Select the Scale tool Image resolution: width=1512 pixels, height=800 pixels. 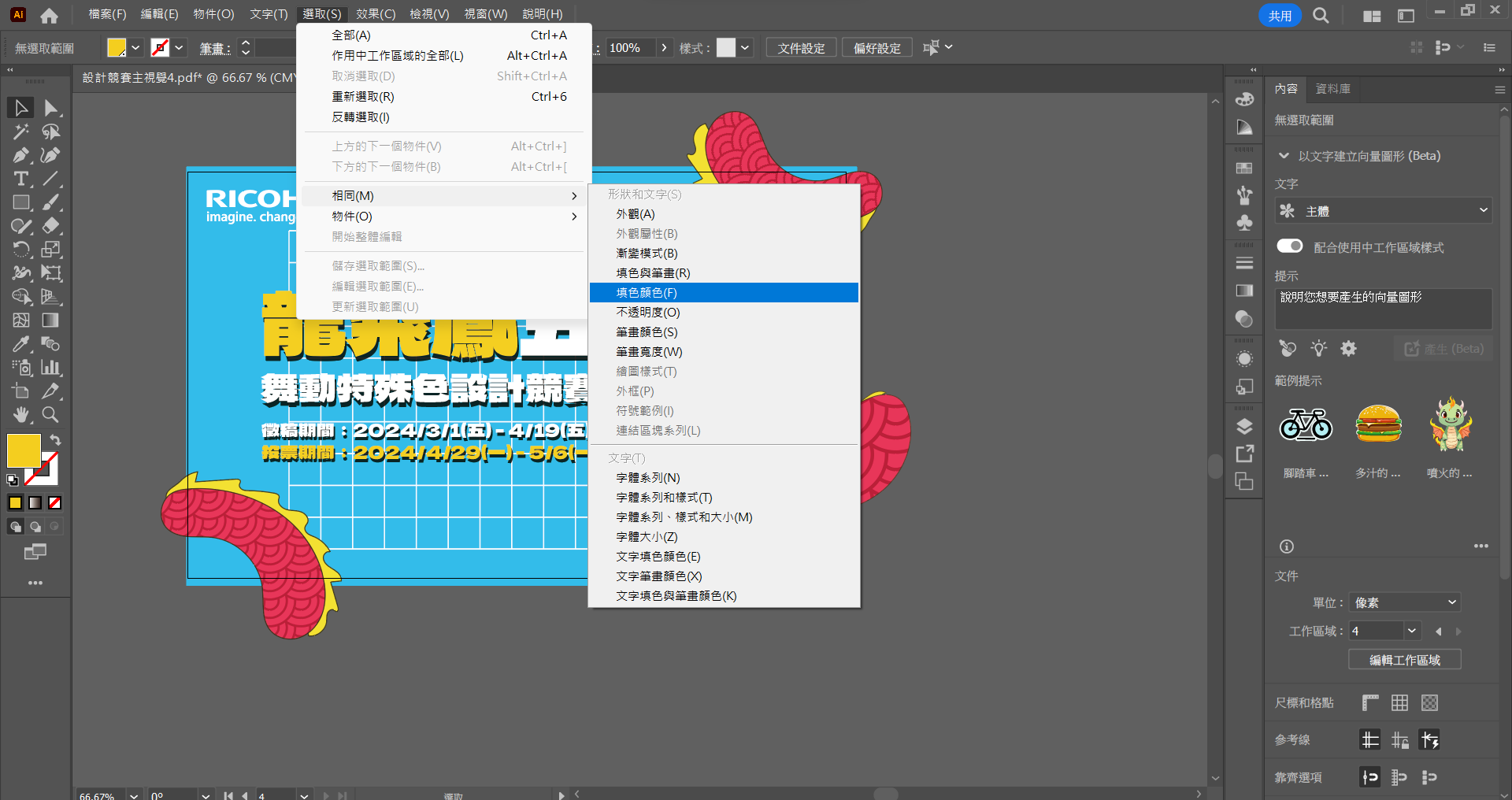tap(51, 250)
